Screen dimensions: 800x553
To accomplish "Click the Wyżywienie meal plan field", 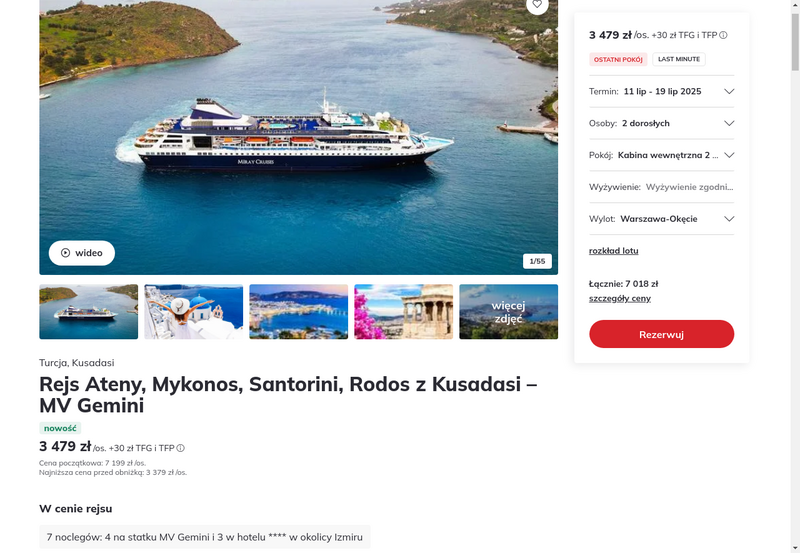I will point(661,187).
